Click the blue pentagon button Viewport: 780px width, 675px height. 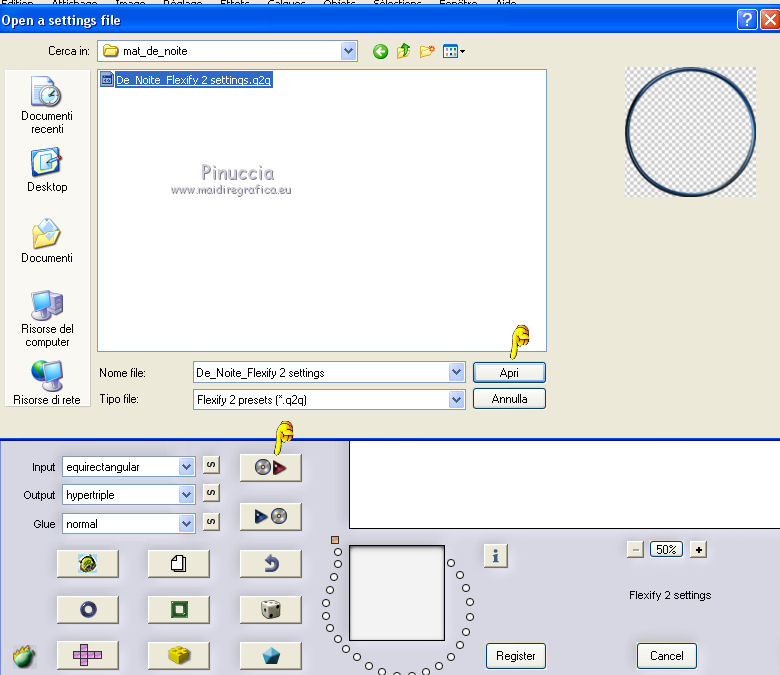(x=271, y=656)
